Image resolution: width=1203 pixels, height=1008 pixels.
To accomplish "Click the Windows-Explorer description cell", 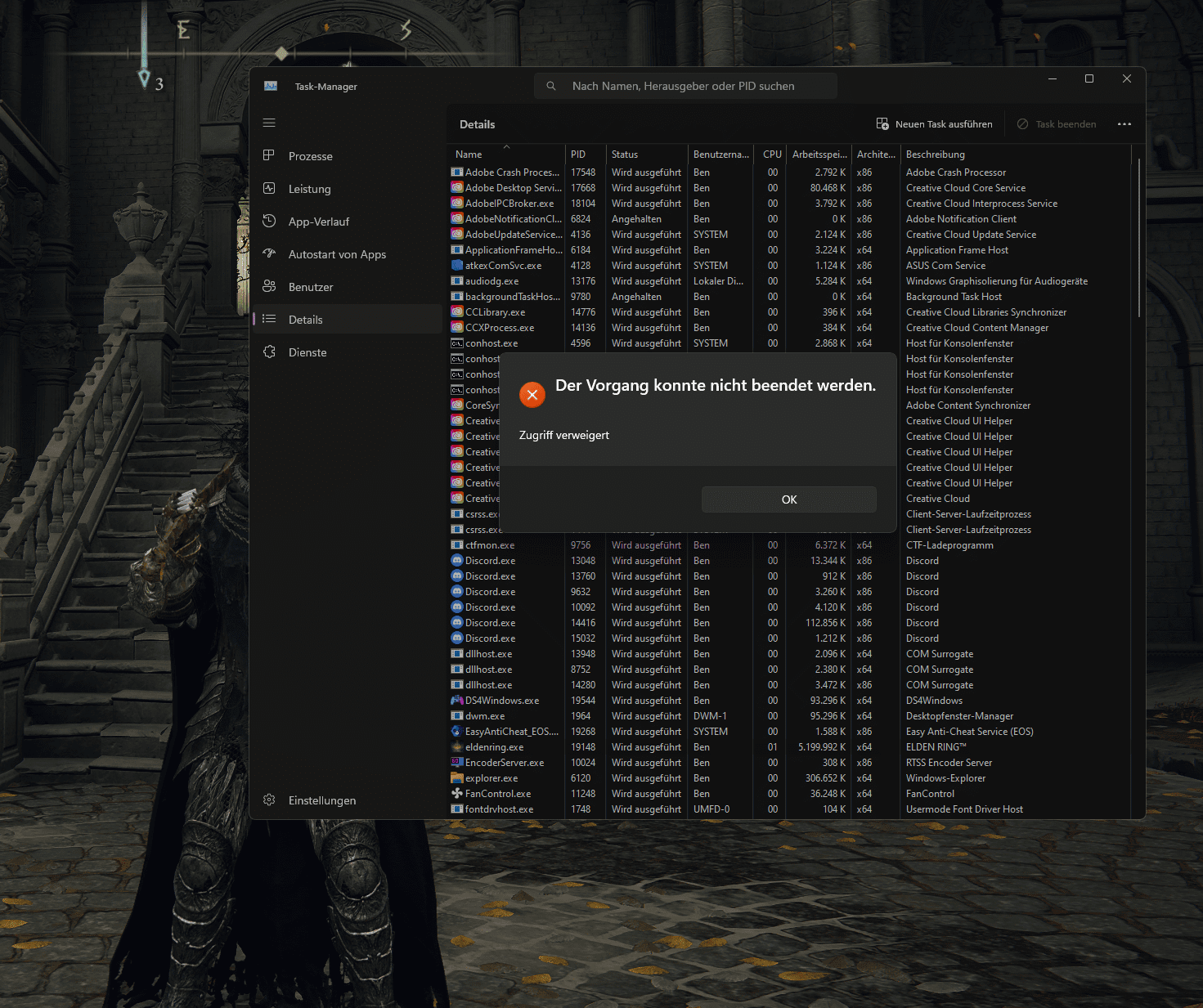I will pos(945,778).
